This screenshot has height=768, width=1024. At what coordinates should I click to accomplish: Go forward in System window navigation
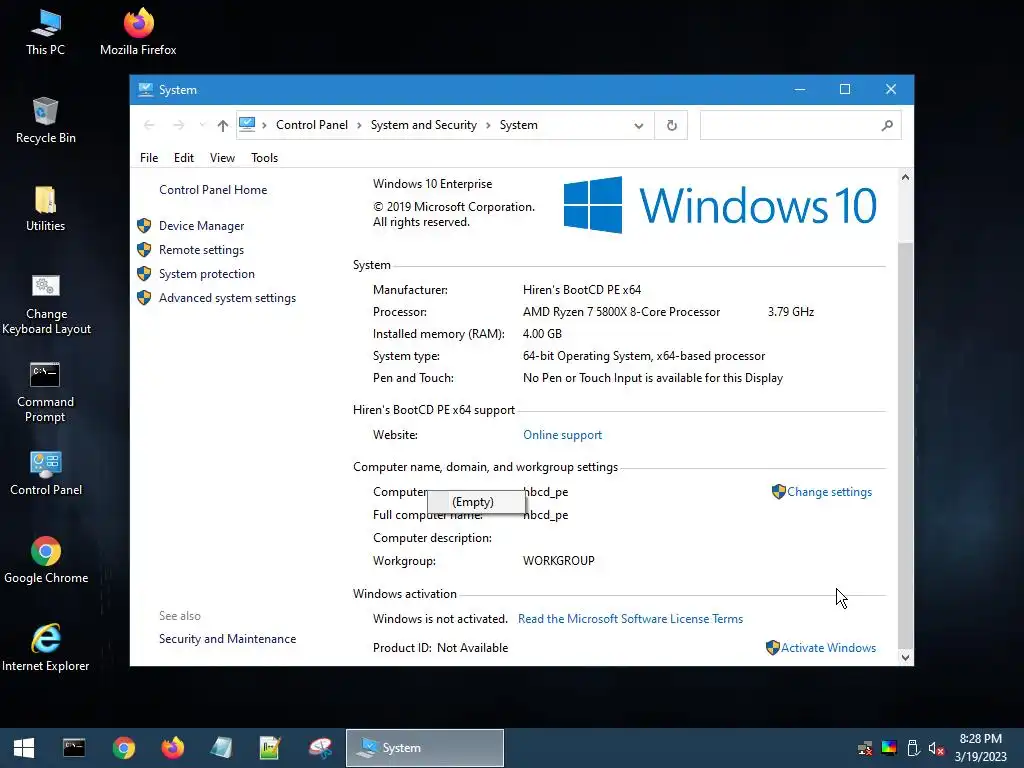point(178,125)
